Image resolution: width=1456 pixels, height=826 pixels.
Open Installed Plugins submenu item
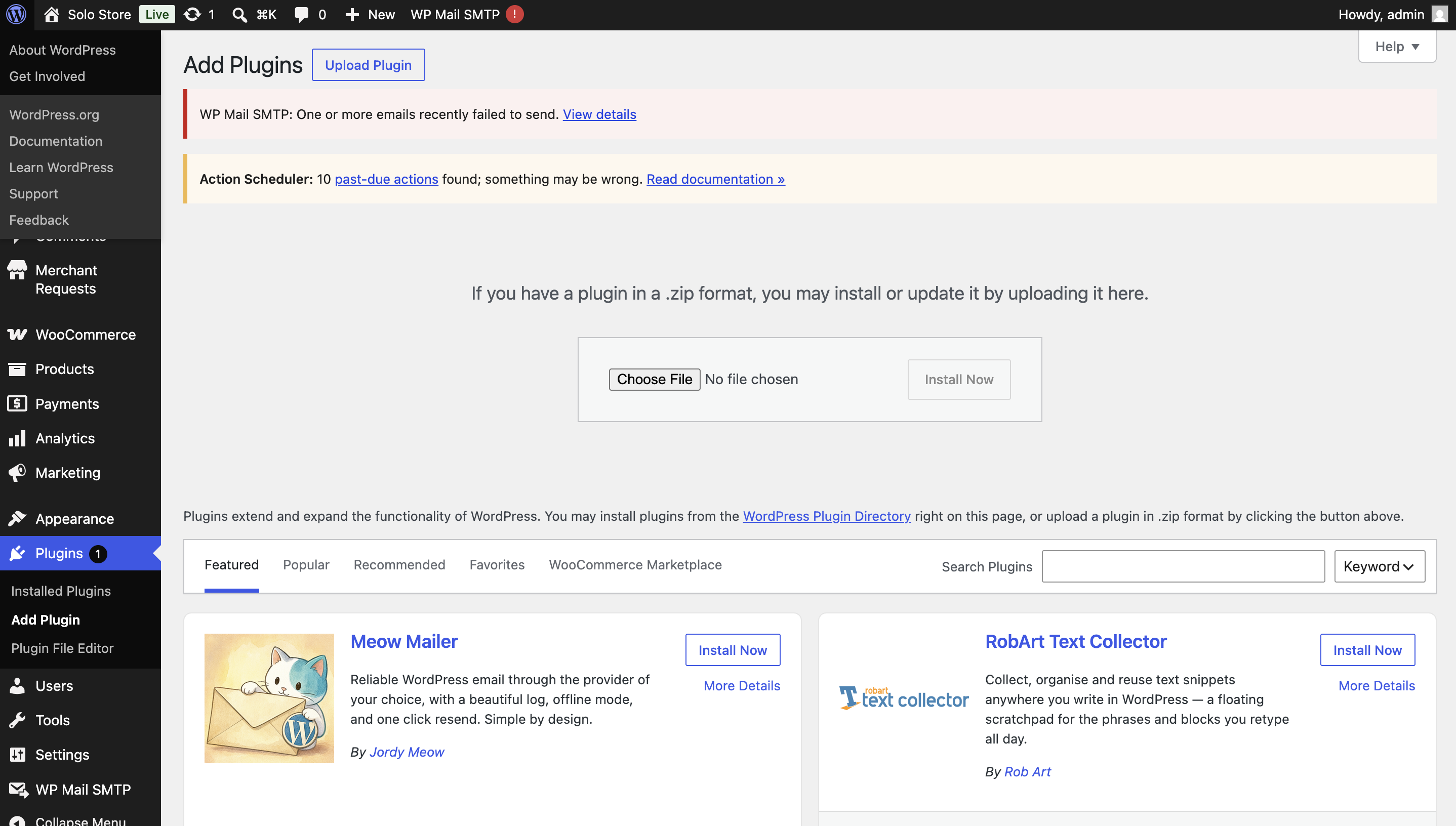tap(61, 591)
